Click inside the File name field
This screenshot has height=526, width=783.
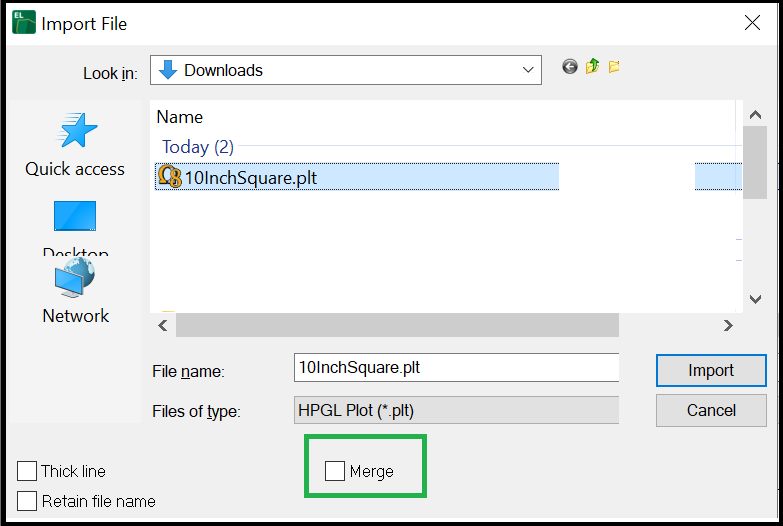click(456, 368)
